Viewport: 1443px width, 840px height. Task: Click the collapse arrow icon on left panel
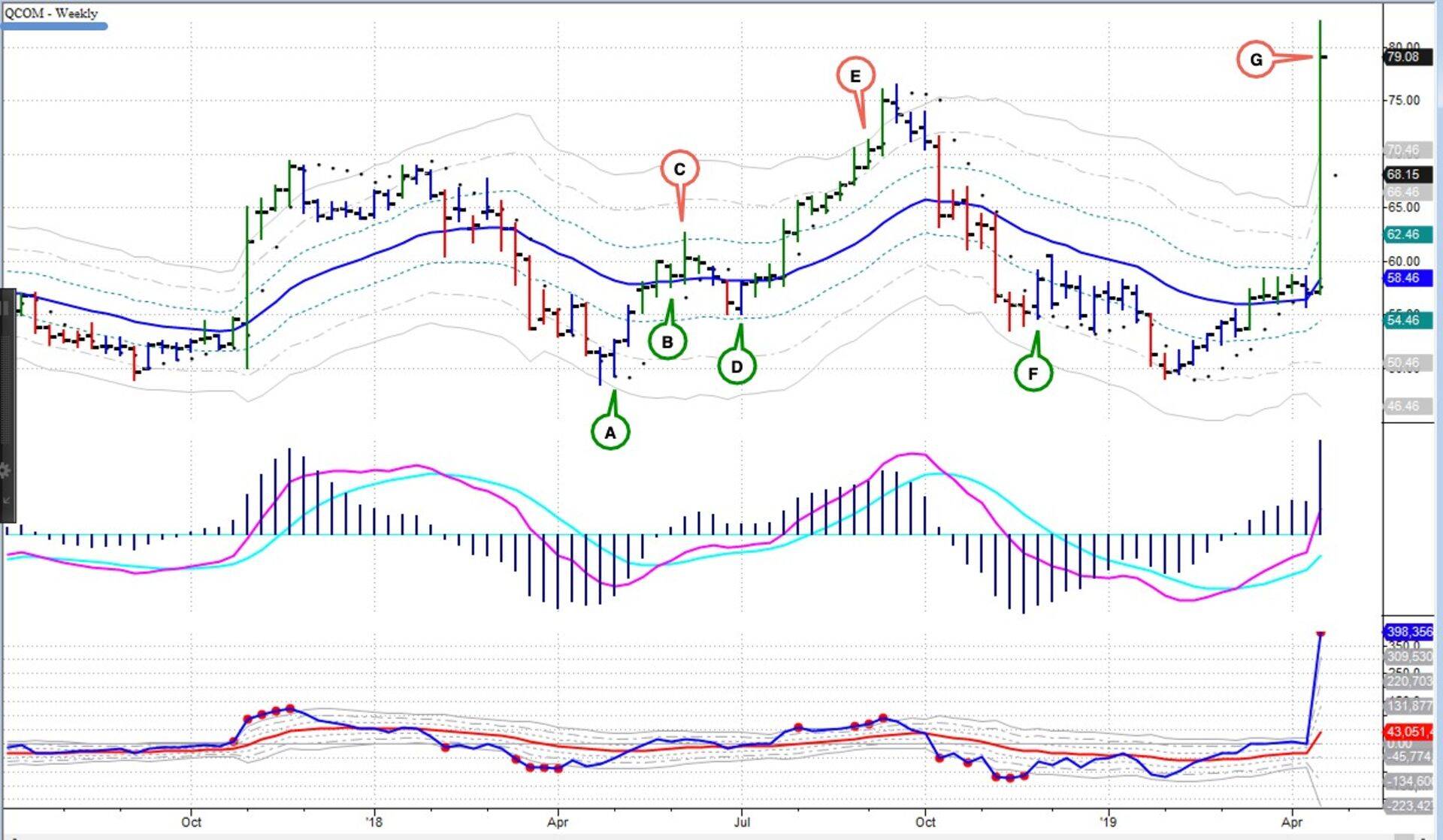[x=5, y=500]
